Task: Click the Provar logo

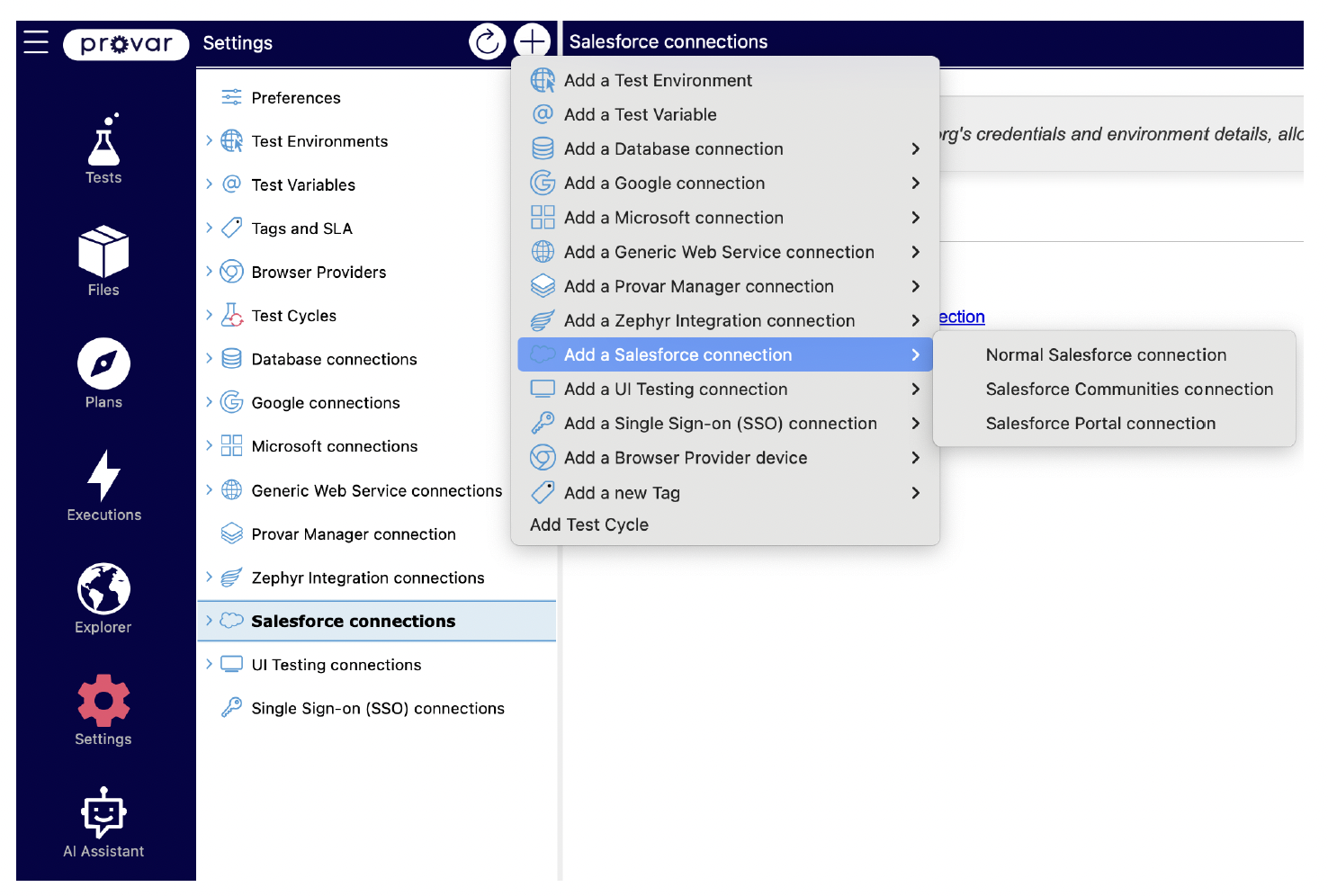Action: click(x=126, y=44)
